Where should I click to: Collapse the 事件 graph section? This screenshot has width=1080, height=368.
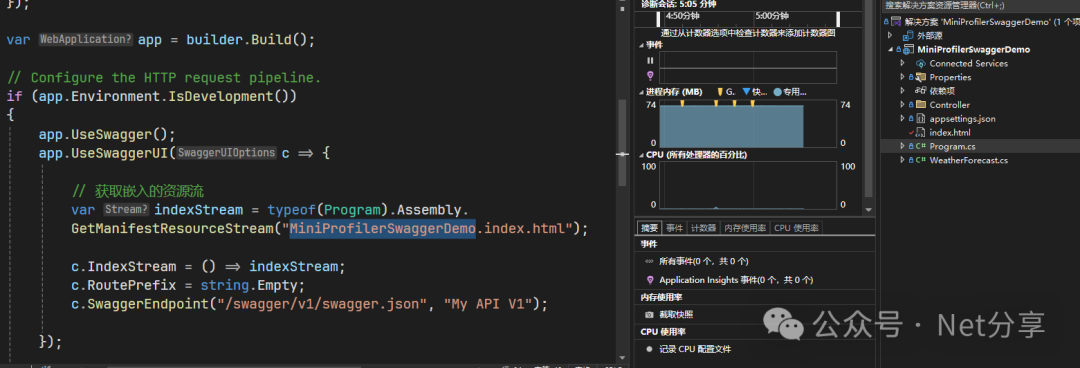[x=642, y=44]
